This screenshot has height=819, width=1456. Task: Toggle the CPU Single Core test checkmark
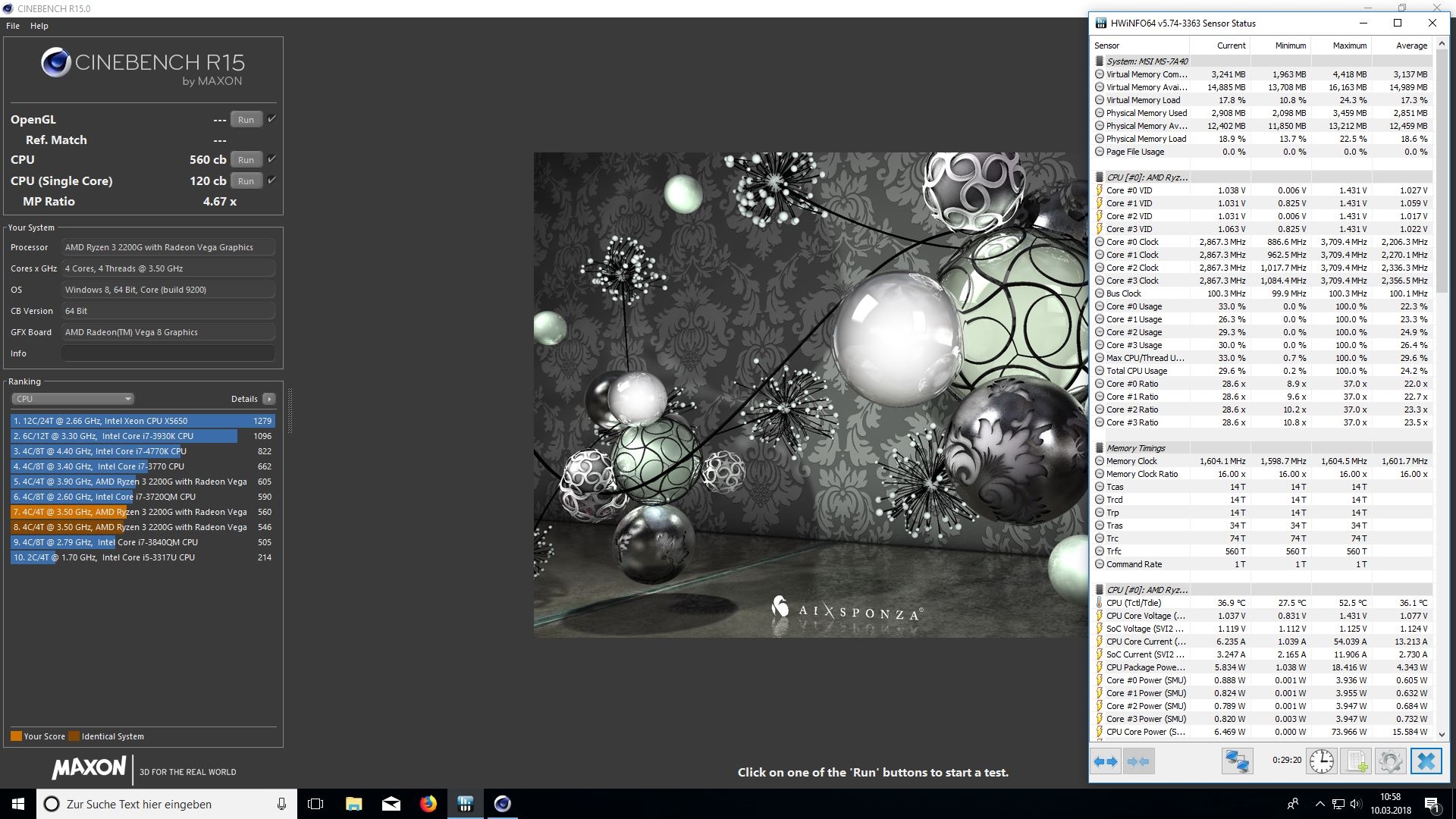coord(272,180)
